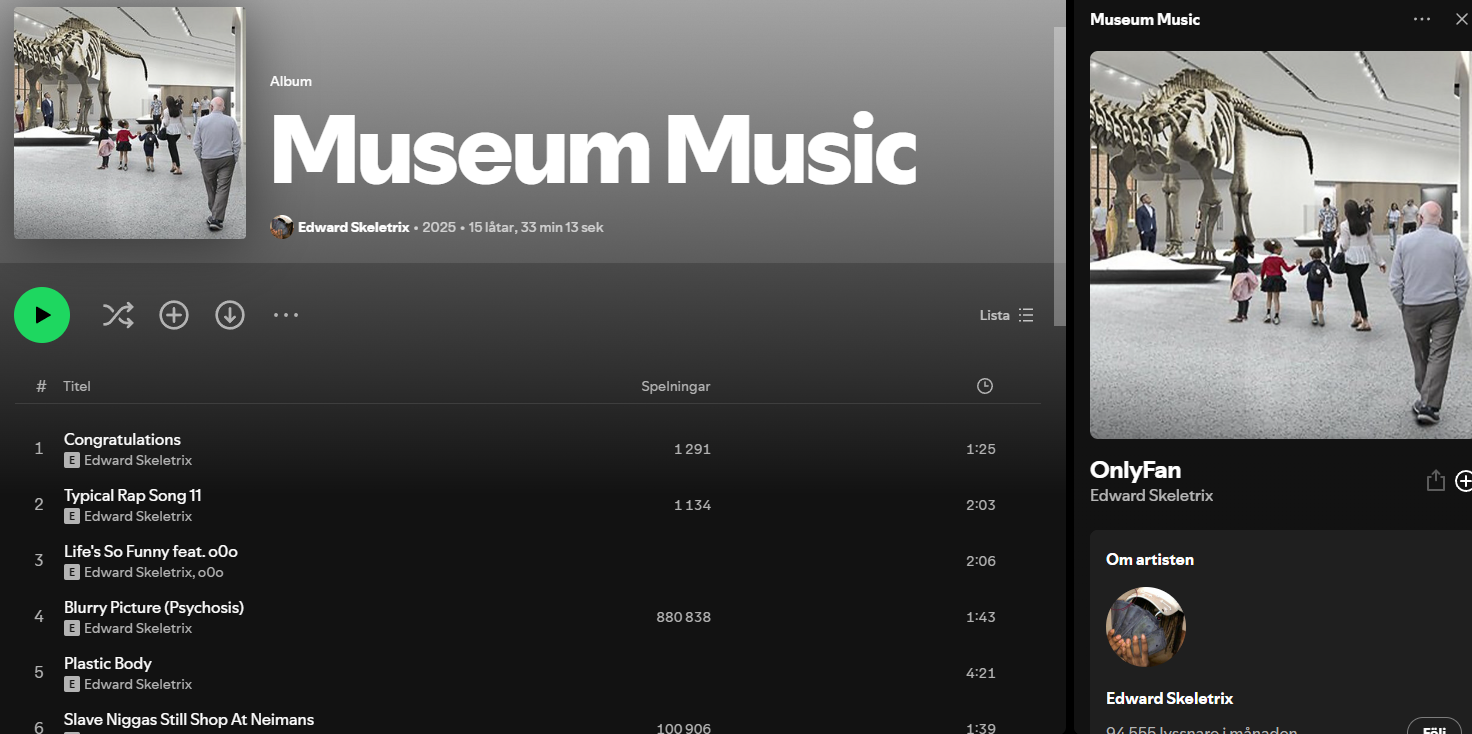The width and height of the screenshot is (1472, 734).
Task: Share the OnlyFan track with the share icon
Action: click(1436, 481)
